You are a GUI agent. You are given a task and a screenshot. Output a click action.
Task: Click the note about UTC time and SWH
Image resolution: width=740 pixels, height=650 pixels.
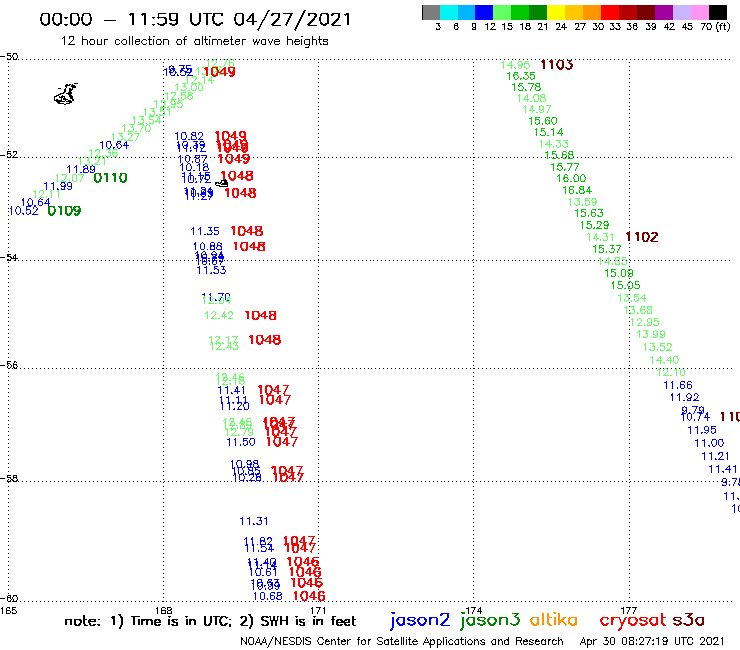(210, 621)
